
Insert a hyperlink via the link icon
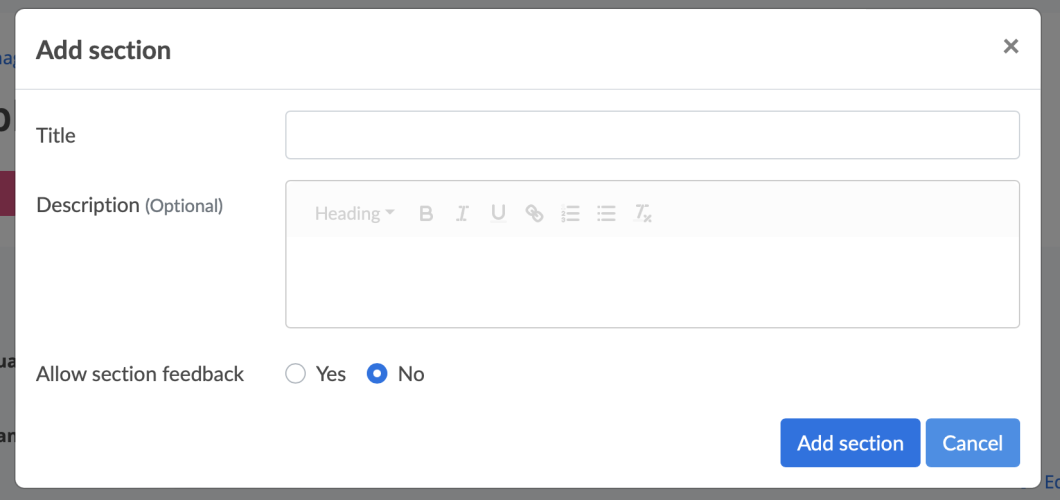[534, 213]
